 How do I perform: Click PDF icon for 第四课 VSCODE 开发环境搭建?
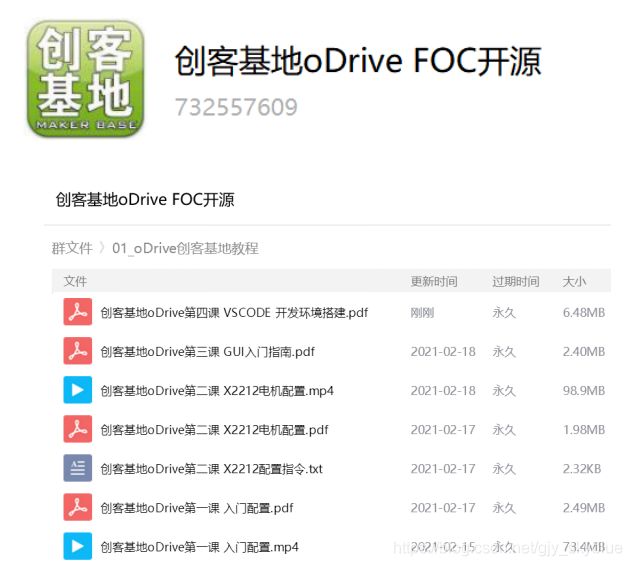77,312
